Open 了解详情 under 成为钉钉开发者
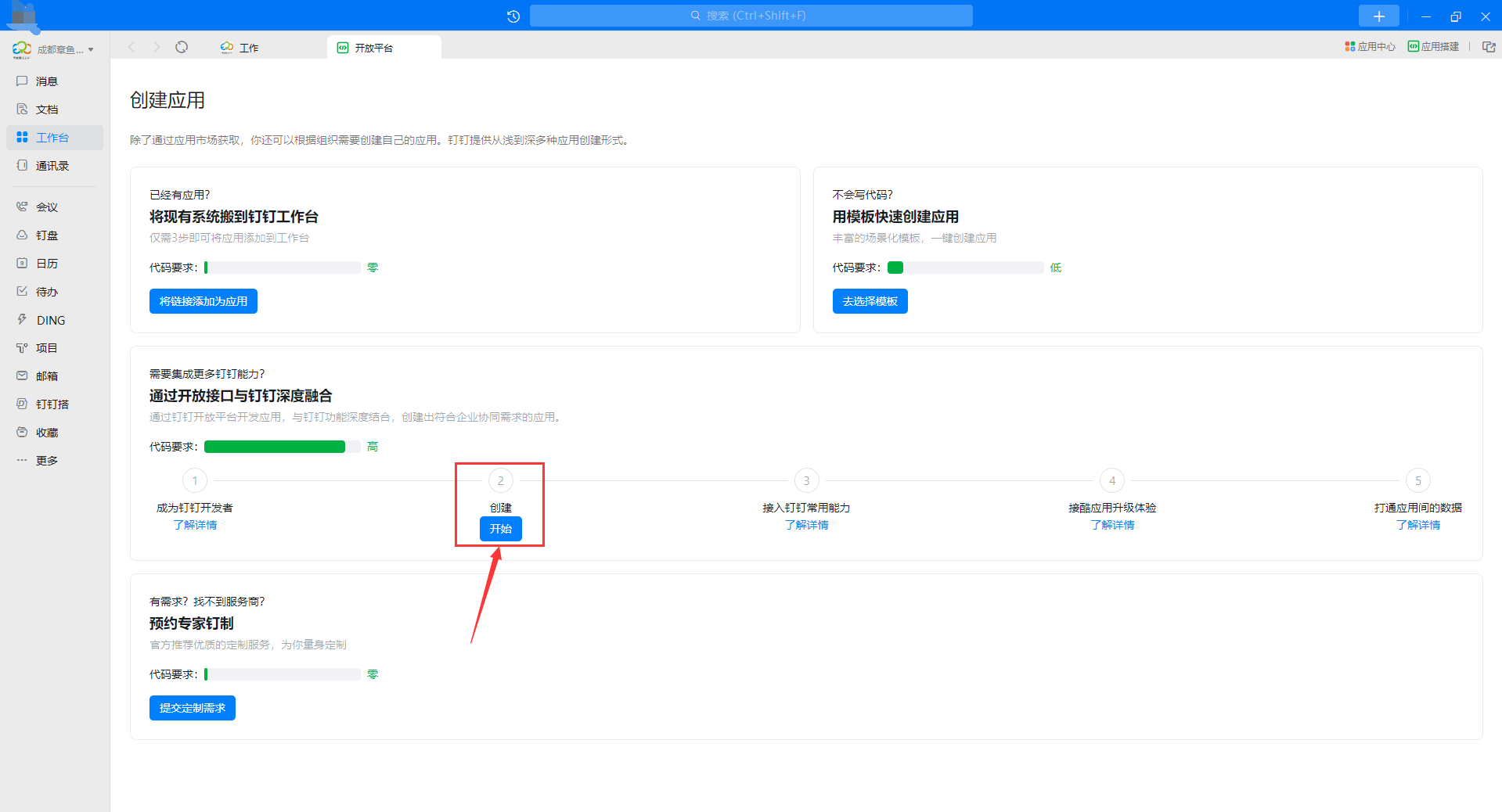The height and width of the screenshot is (812, 1502). click(195, 525)
